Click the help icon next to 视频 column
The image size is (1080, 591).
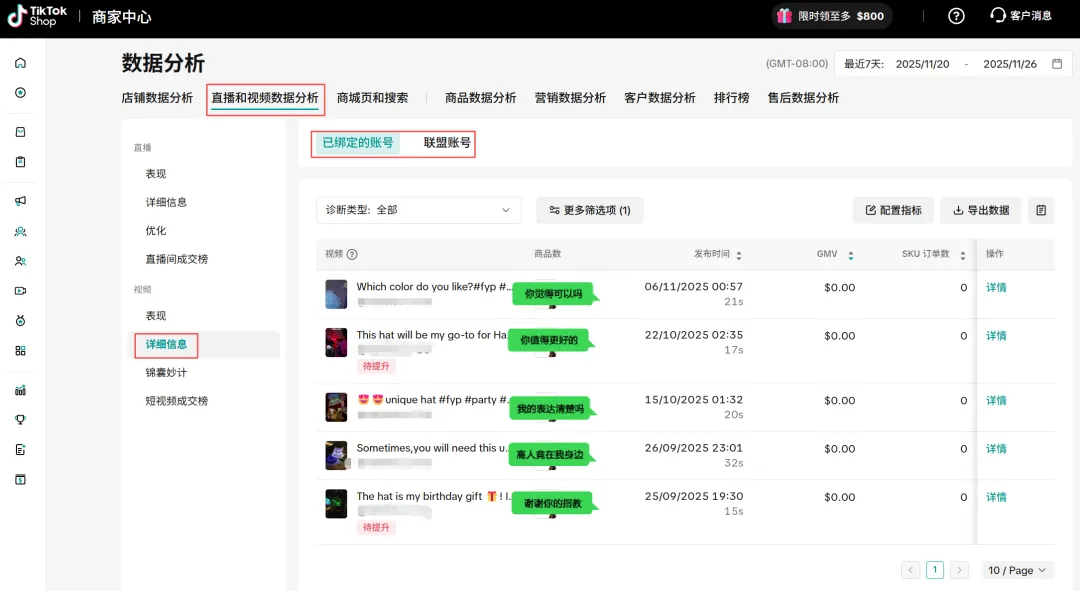352,255
